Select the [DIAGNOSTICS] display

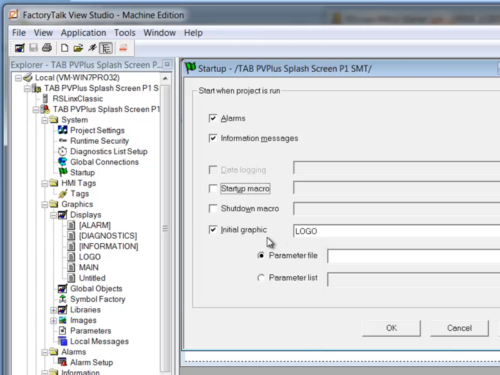pos(108,236)
